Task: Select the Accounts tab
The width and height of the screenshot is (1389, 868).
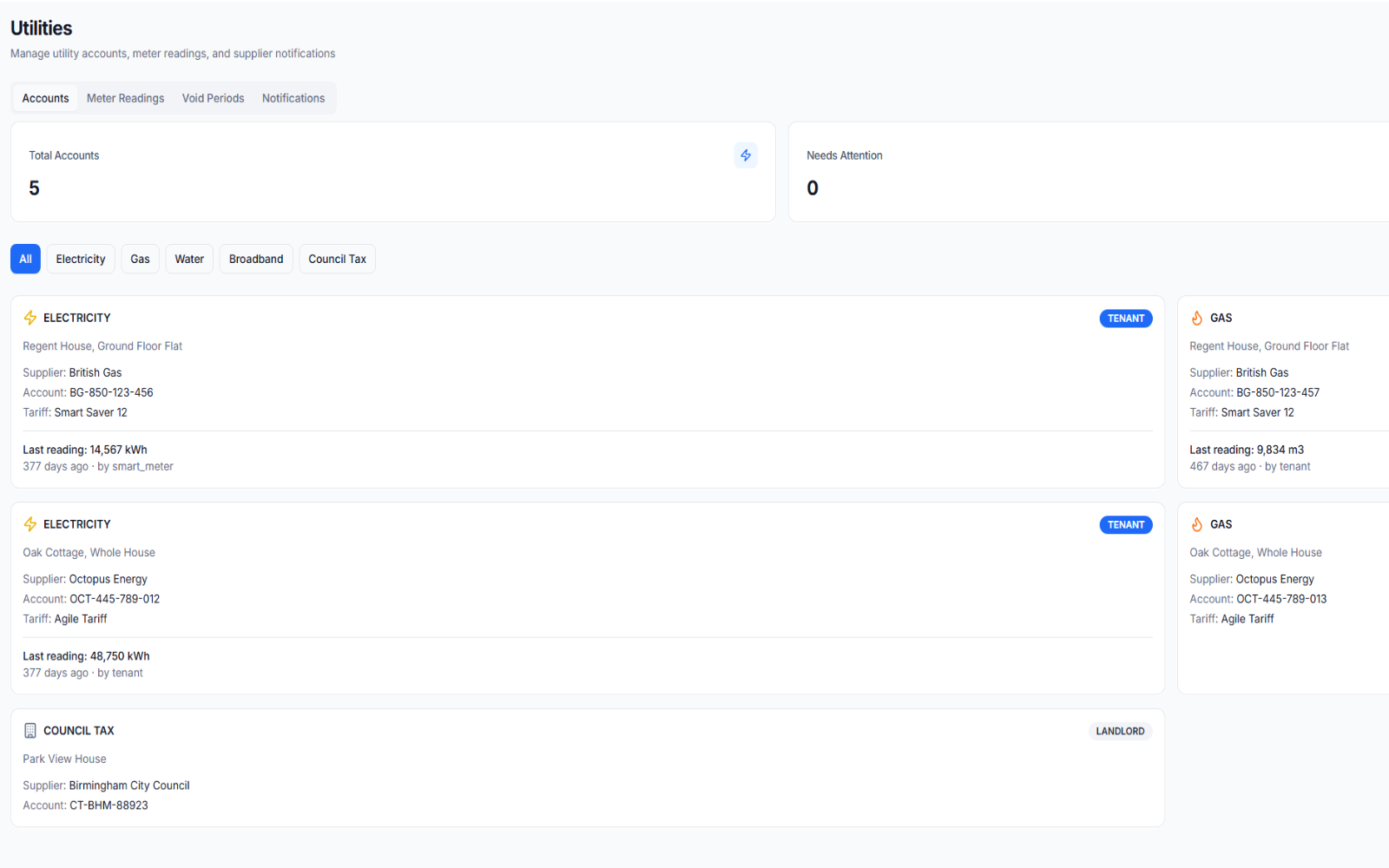Action: coord(44,98)
